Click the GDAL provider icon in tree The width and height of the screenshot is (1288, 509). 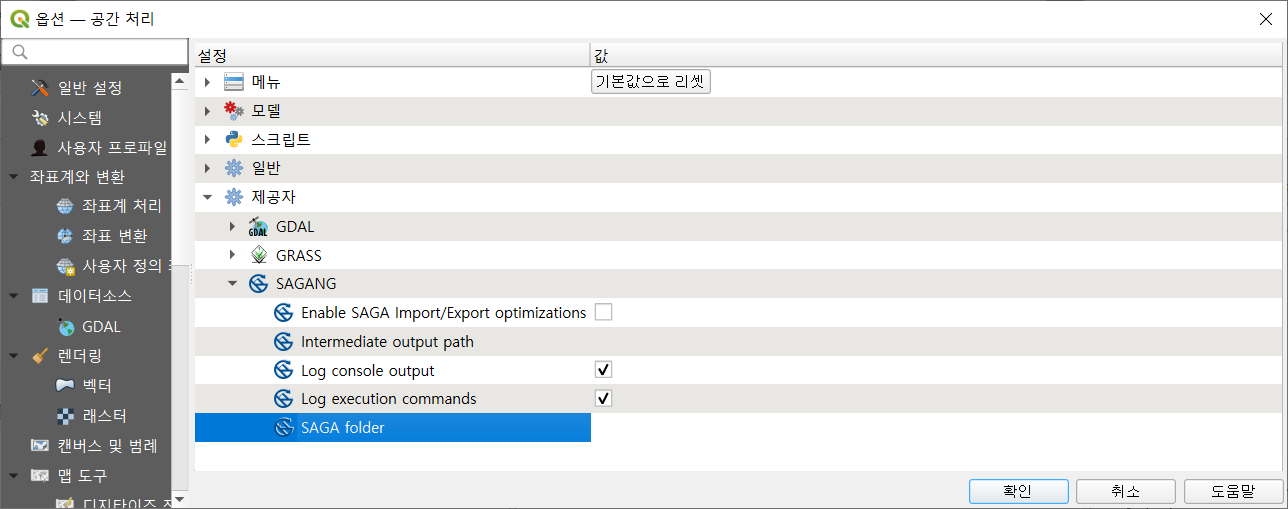coord(258,227)
